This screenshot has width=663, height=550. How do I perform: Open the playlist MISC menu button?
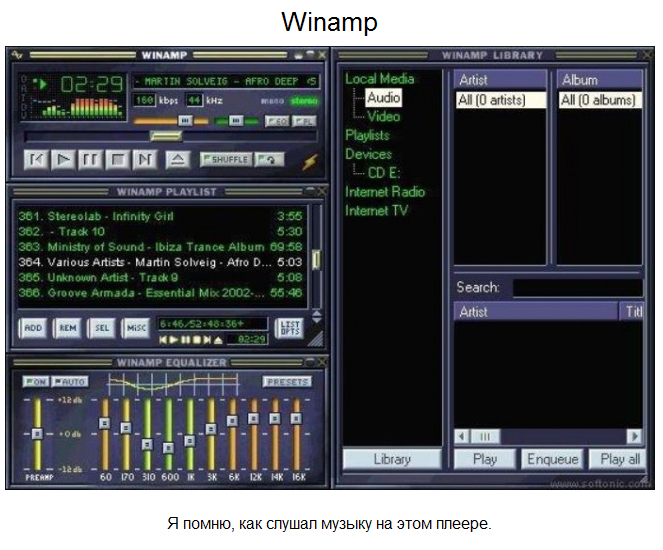136,328
